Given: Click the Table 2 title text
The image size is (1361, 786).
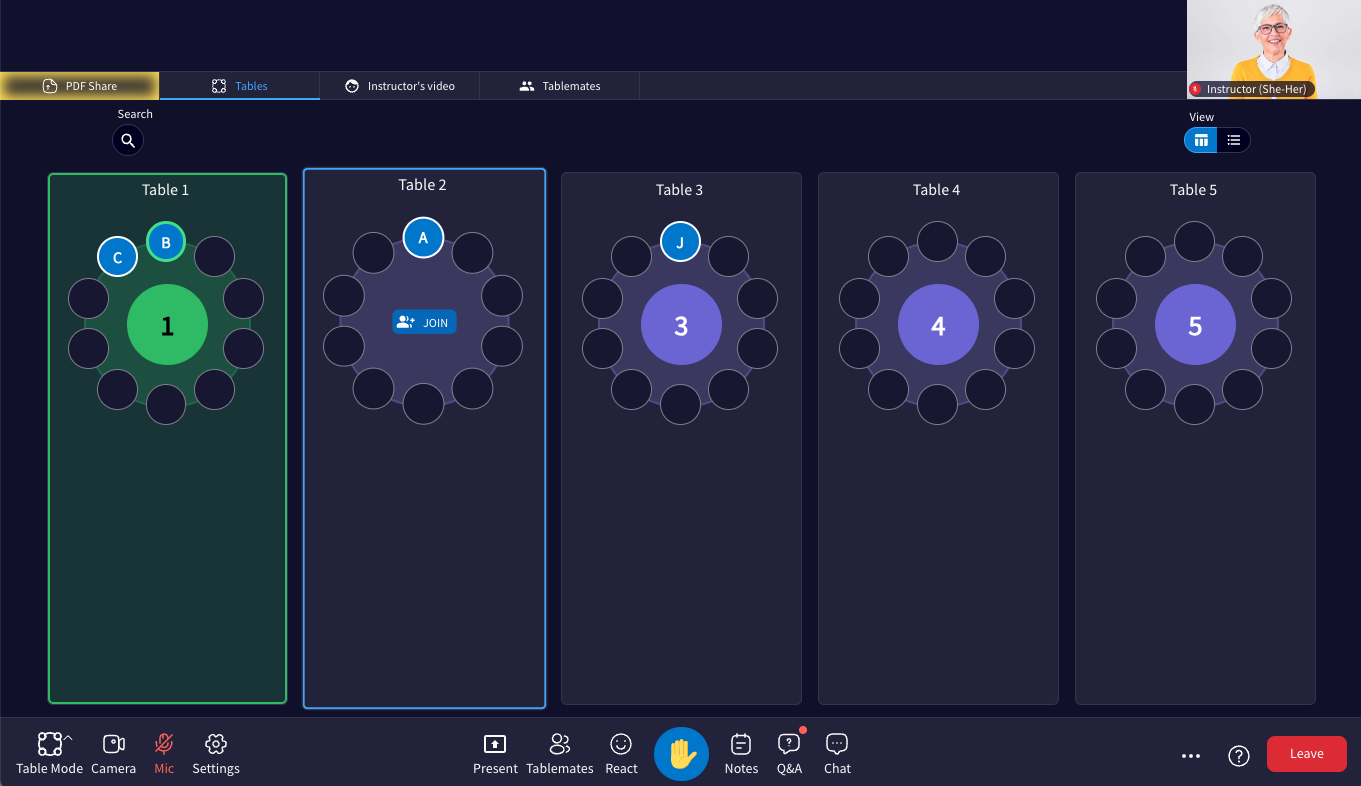Looking at the screenshot, I should coord(422,185).
